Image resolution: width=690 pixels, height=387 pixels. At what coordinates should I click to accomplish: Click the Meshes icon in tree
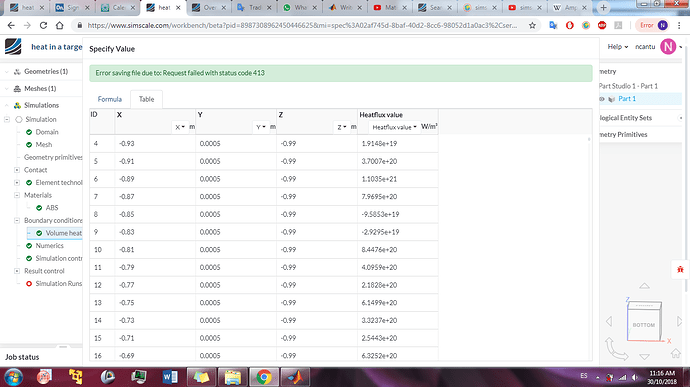(17, 88)
